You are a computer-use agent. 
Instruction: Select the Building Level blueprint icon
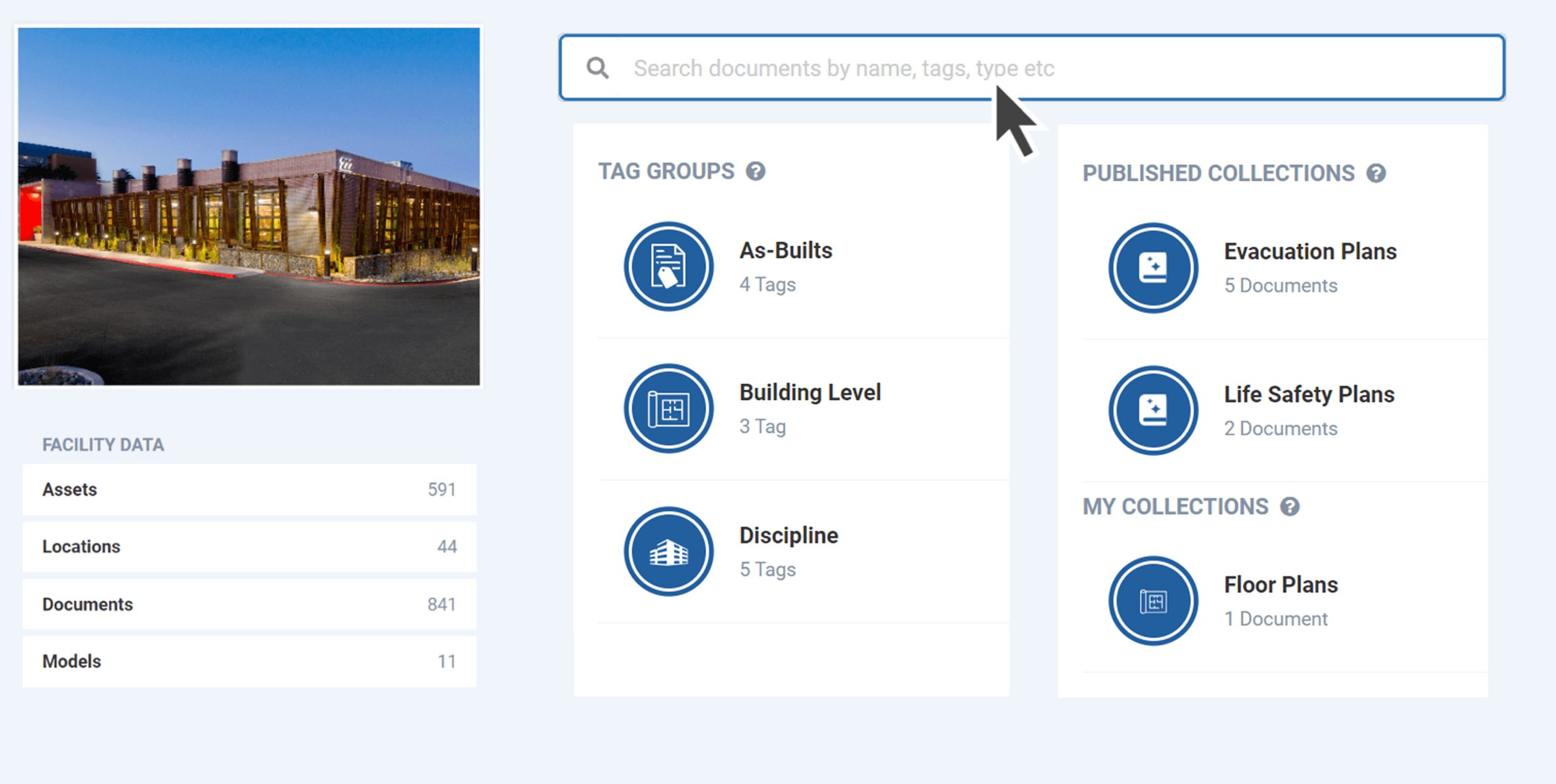coord(668,409)
